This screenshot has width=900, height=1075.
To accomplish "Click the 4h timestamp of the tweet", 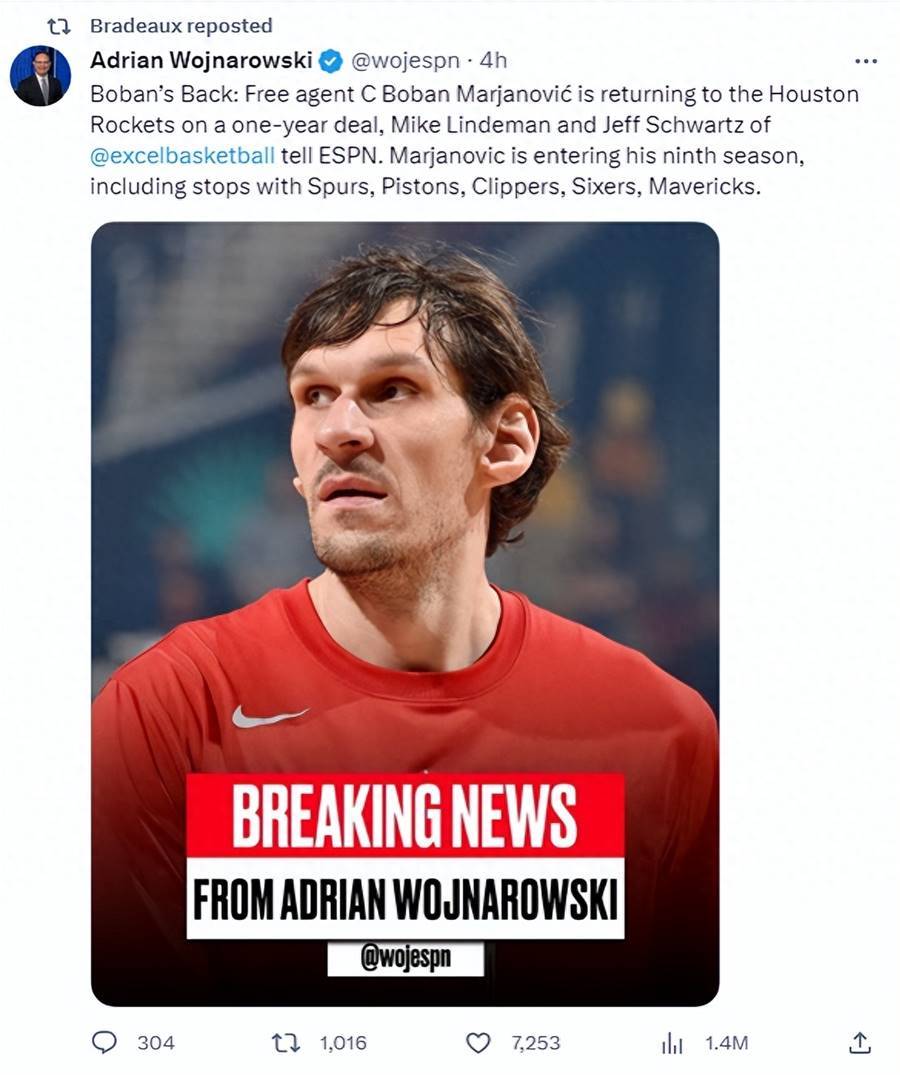I will click(x=493, y=61).
